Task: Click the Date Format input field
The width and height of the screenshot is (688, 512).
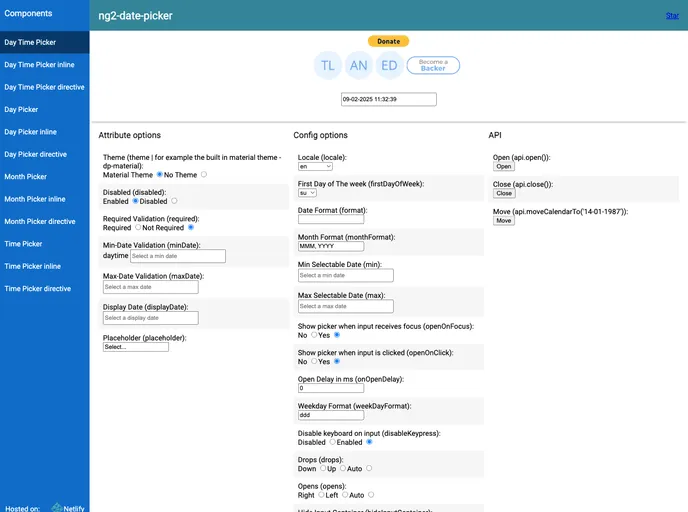Action: pyautogui.click(x=331, y=219)
